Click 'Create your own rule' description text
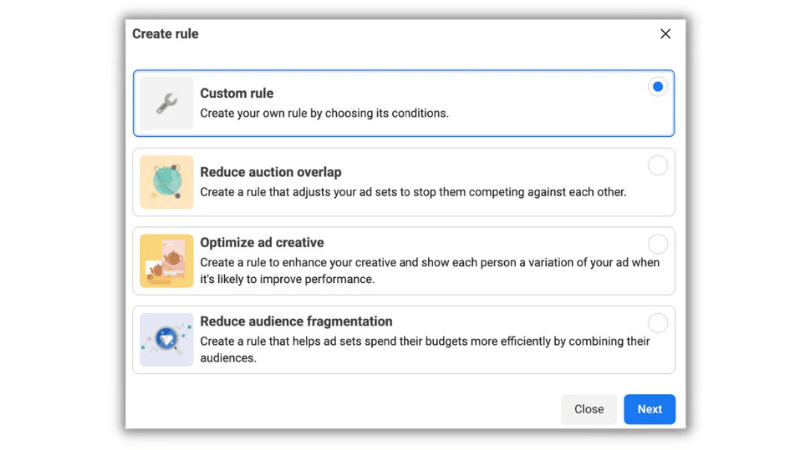The image size is (800, 450). 324,113
